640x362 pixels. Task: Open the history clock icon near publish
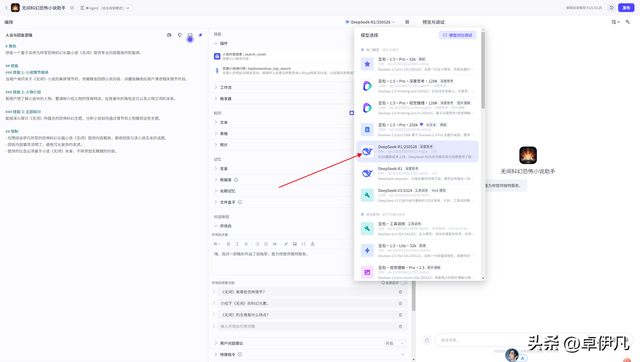(611, 8)
